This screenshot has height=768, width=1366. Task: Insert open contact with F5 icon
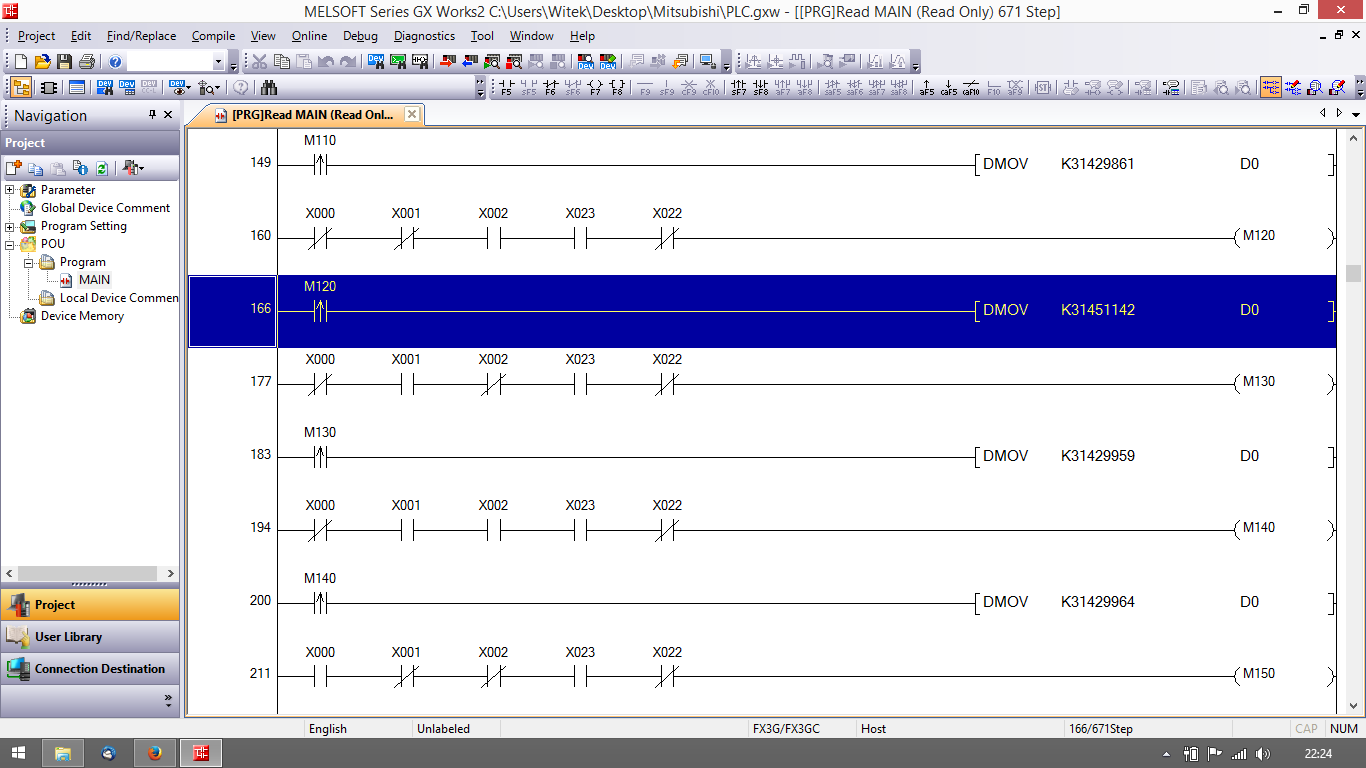click(x=506, y=88)
